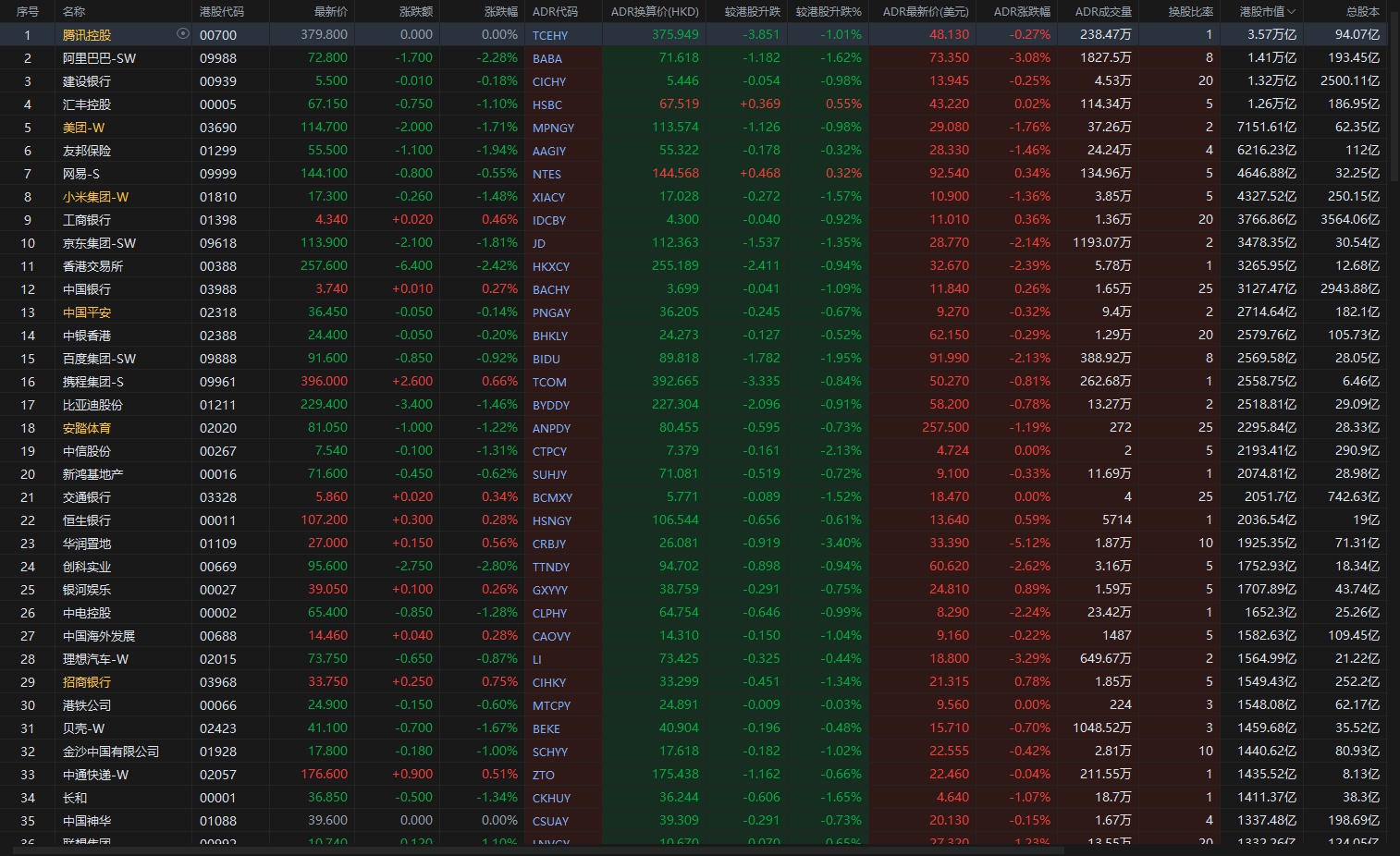Select the 比亚迪股份 row
The height and width of the screenshot is (856, 1400).
pyautogui.click(x=92, y=405)
